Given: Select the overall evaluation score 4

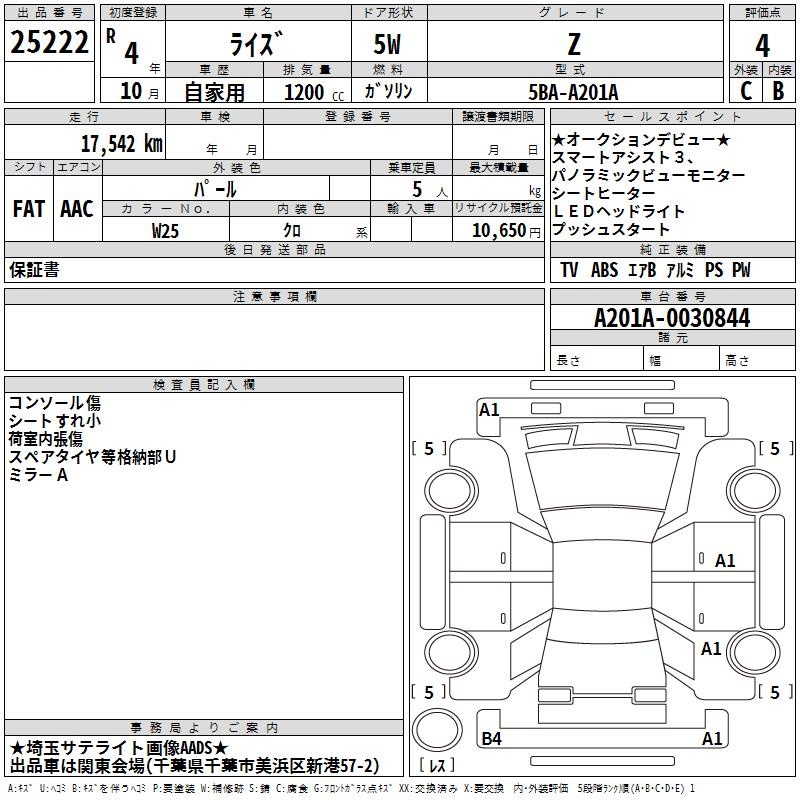Looking at the screenshot, I should pos(762,45).
